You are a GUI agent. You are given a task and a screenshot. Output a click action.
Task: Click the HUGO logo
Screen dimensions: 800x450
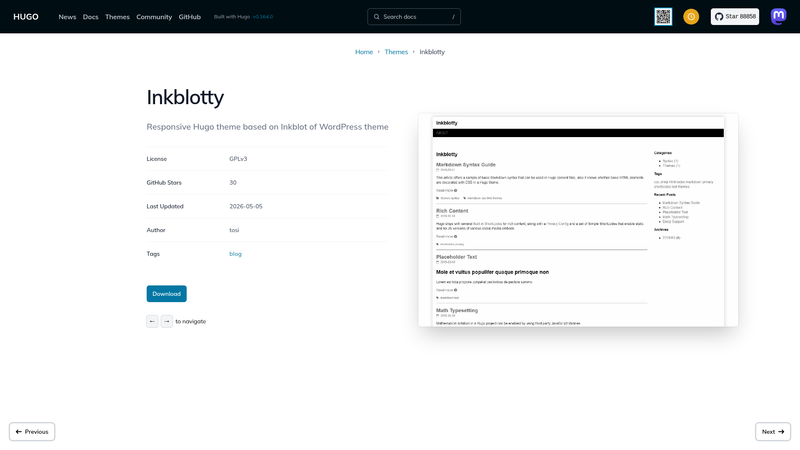tap(26, 17)
